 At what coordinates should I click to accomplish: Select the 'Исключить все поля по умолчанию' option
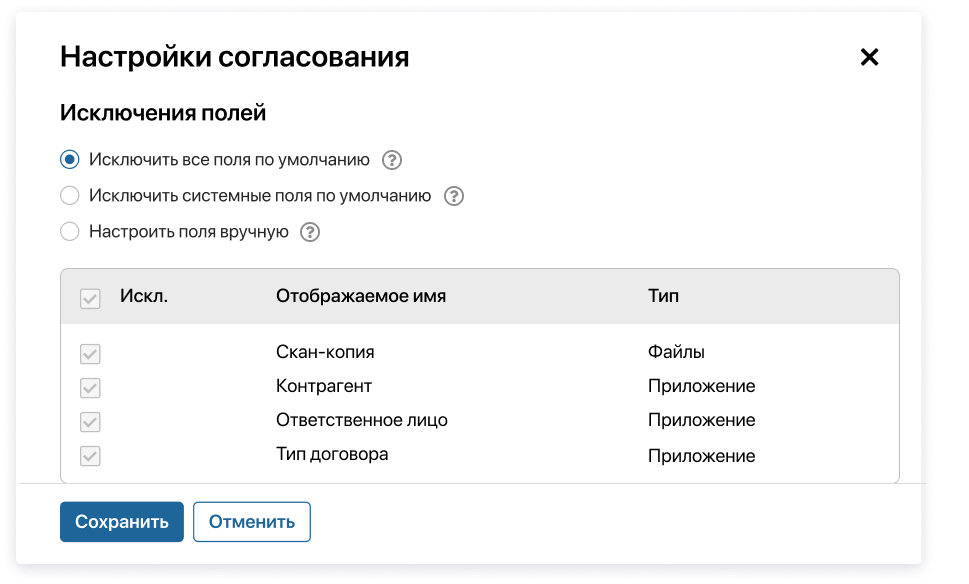[69, 158]
